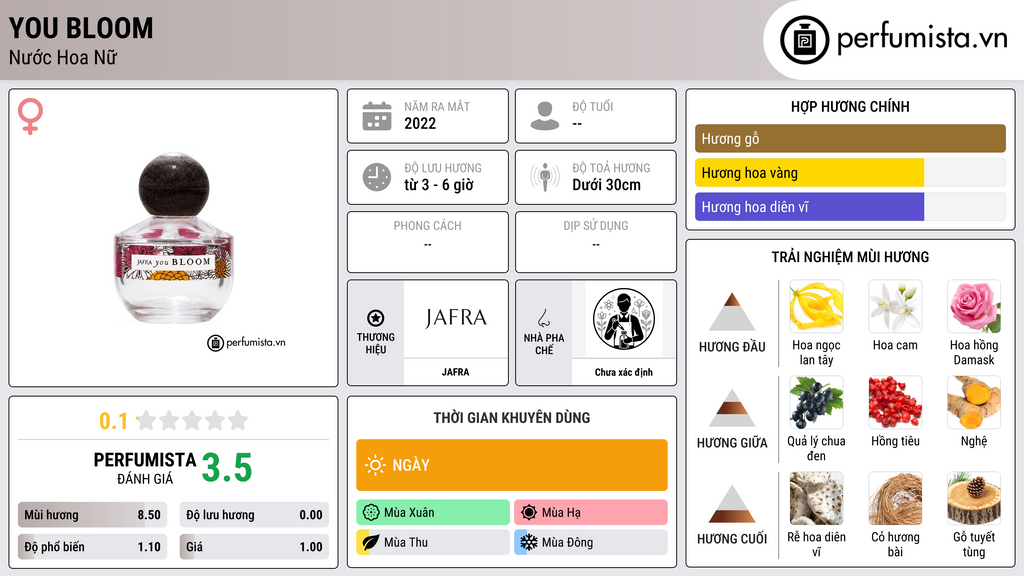Select the Nghệ turmeric image

point(974,402)
